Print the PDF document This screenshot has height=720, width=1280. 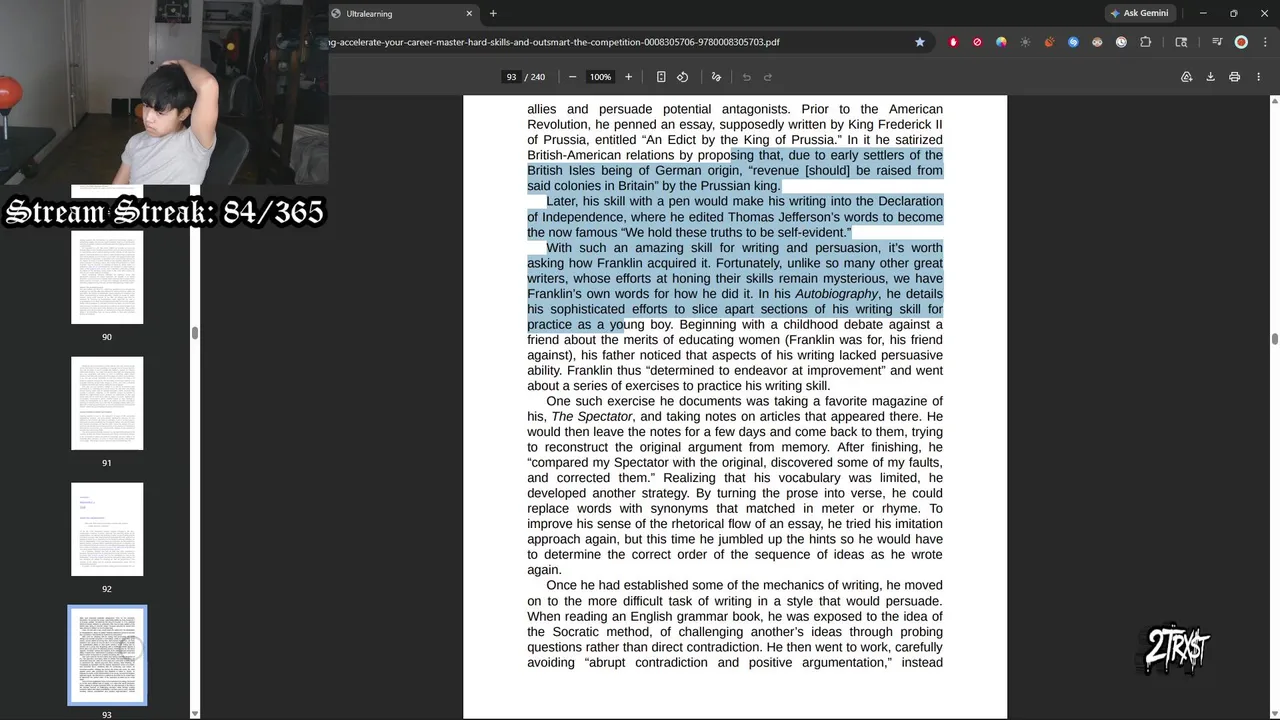1234,77
